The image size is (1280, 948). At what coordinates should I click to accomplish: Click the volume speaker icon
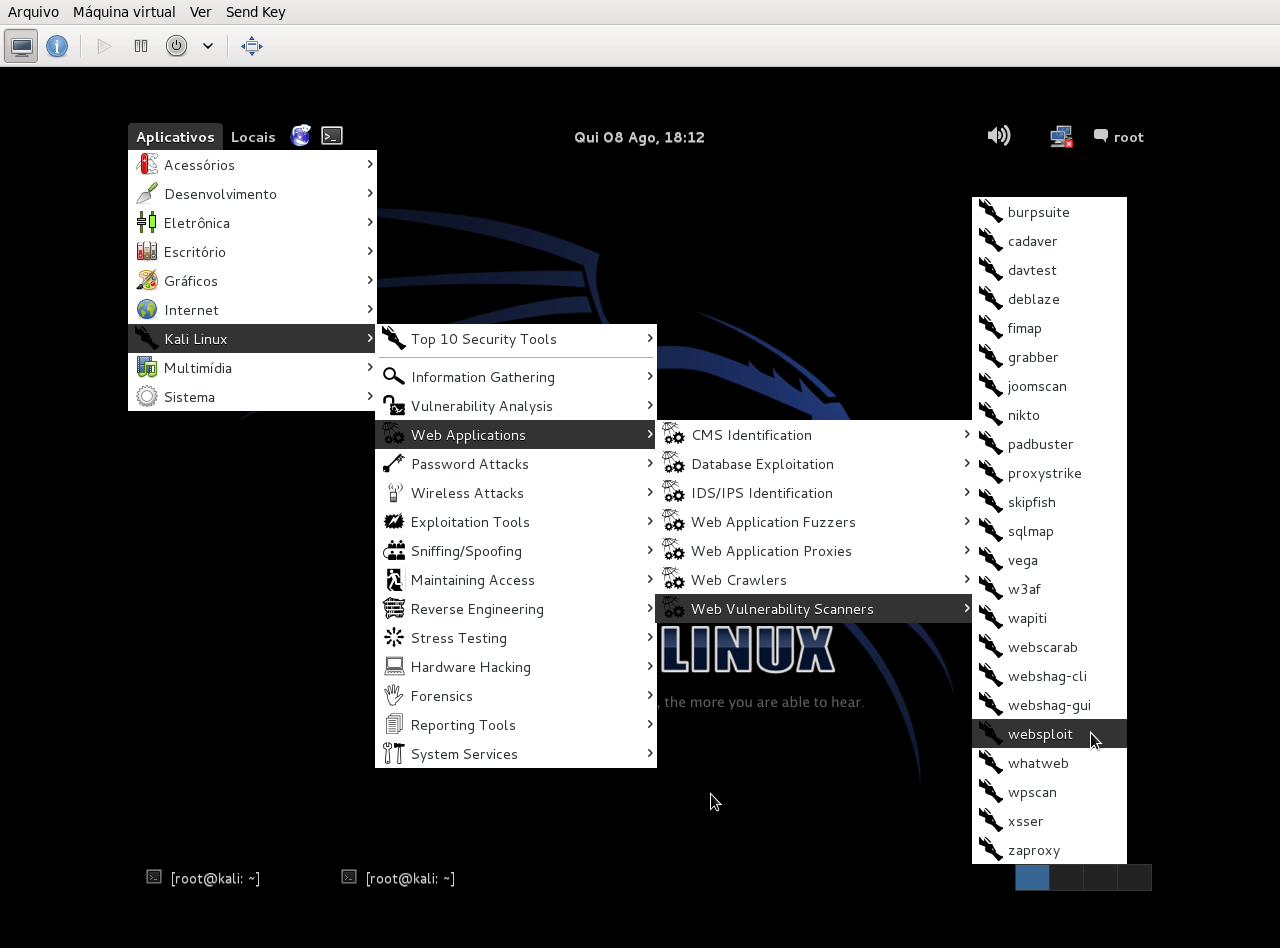pos(998,136)
